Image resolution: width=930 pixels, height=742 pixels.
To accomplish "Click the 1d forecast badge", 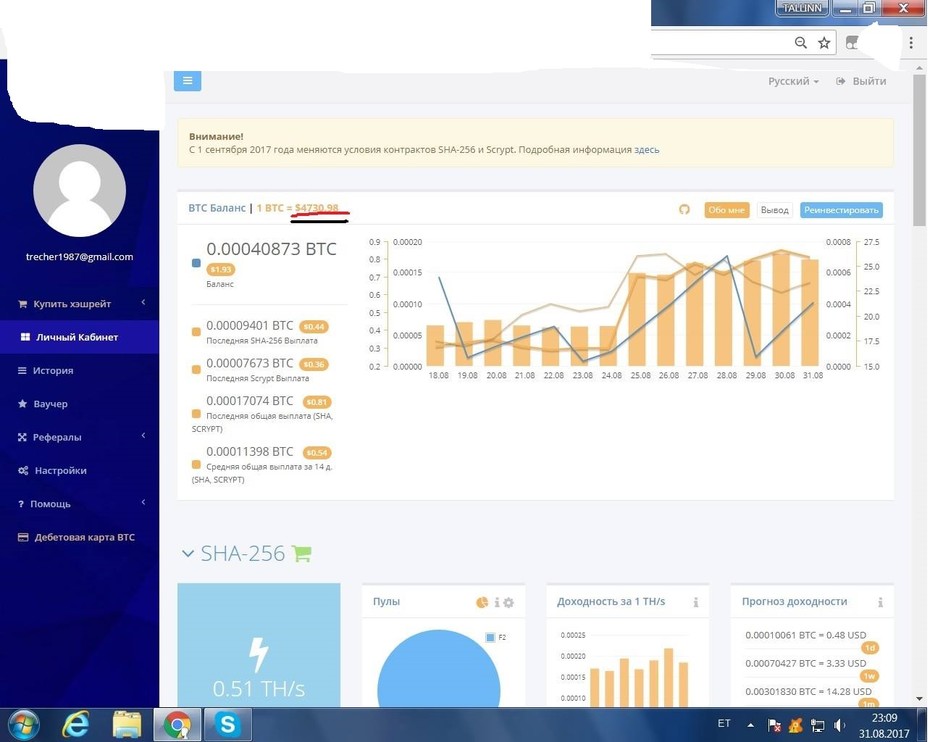I will (870, 648).
